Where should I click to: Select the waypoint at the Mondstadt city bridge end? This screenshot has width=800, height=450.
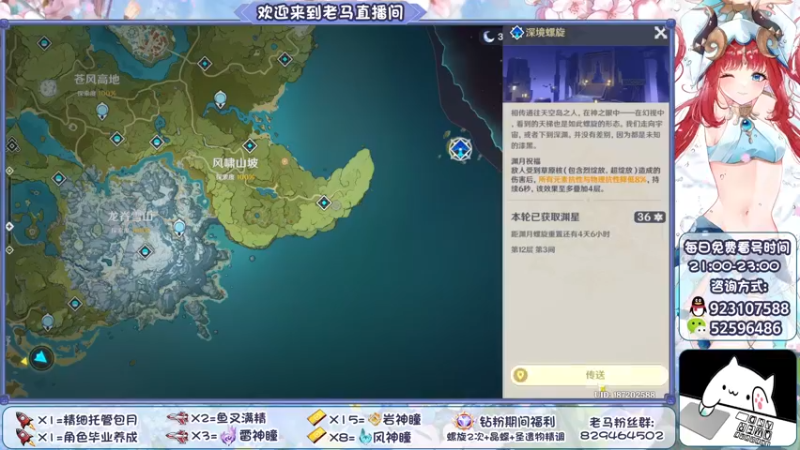tap(205, 63)
